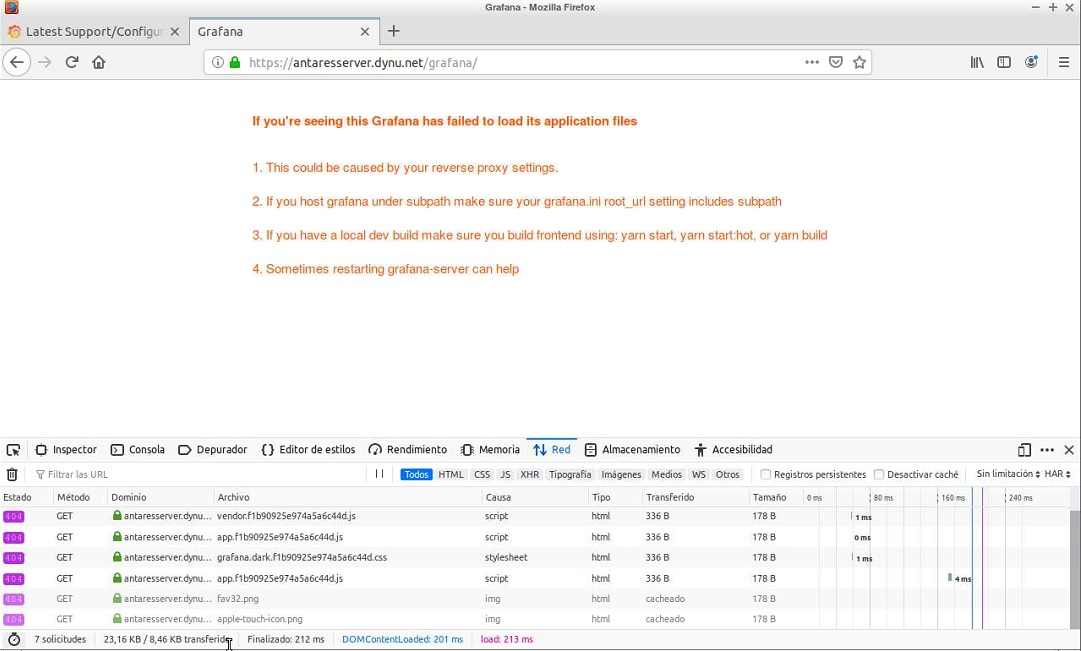The height and width of the screenshot is (651, 1081).
Task: Sort requests by Tamaño column
Action: pos(777,497)
